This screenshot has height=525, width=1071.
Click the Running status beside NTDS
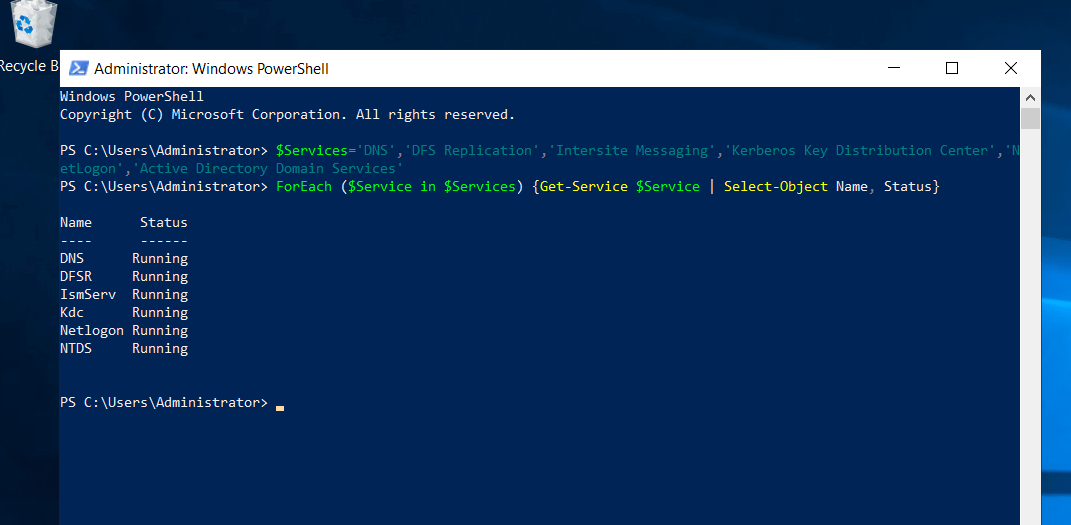tap(160, 349)
